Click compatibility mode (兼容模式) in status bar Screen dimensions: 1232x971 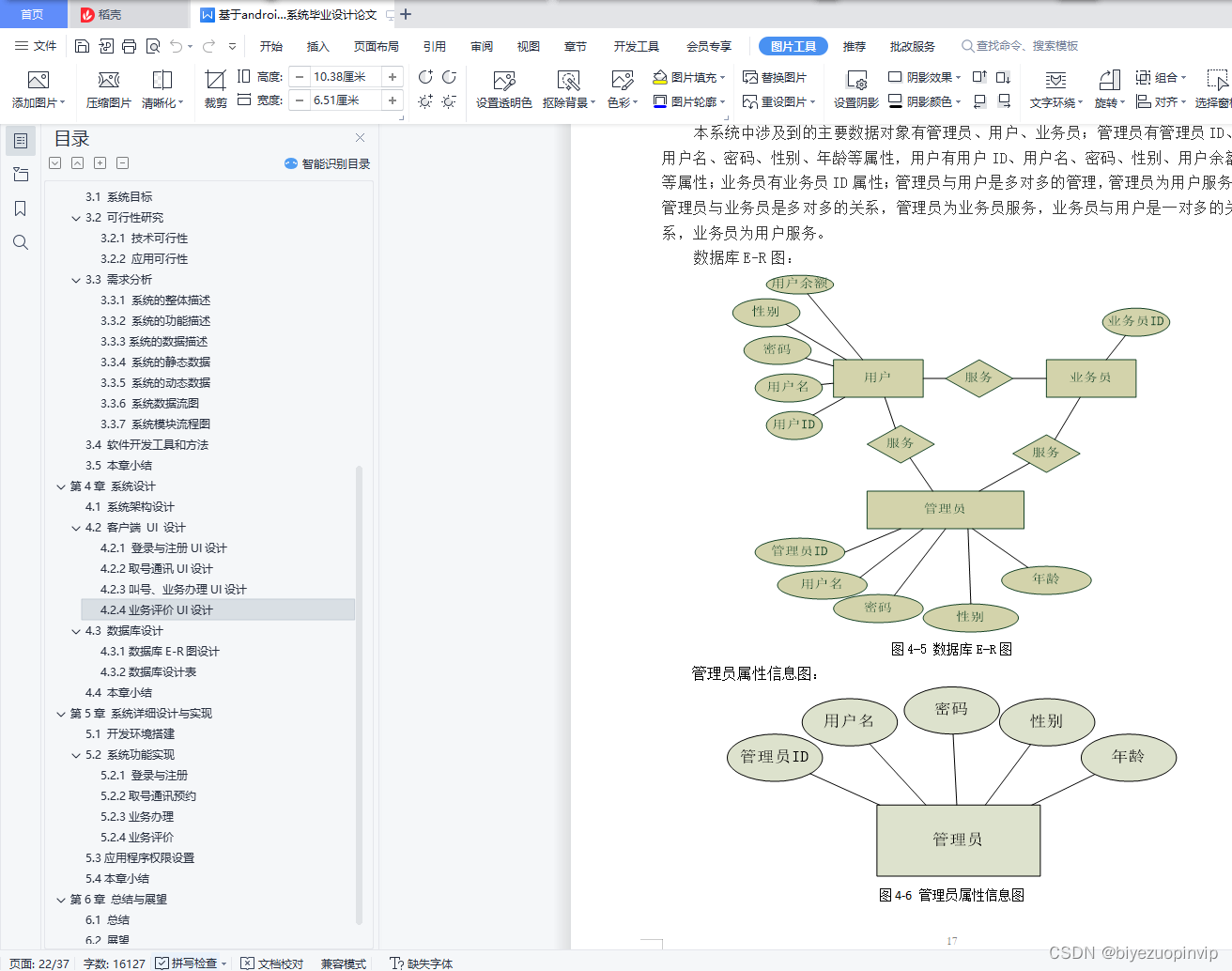344,963
